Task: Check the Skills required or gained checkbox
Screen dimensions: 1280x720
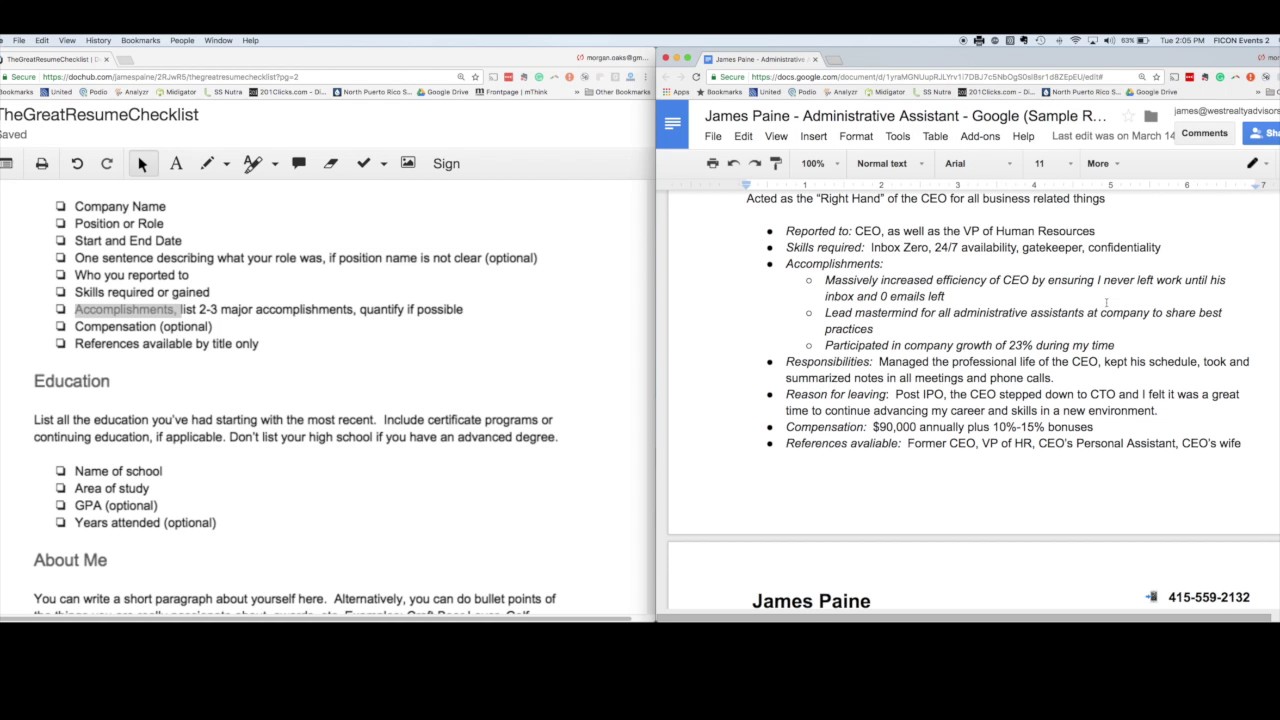Action: click(61, 292)
